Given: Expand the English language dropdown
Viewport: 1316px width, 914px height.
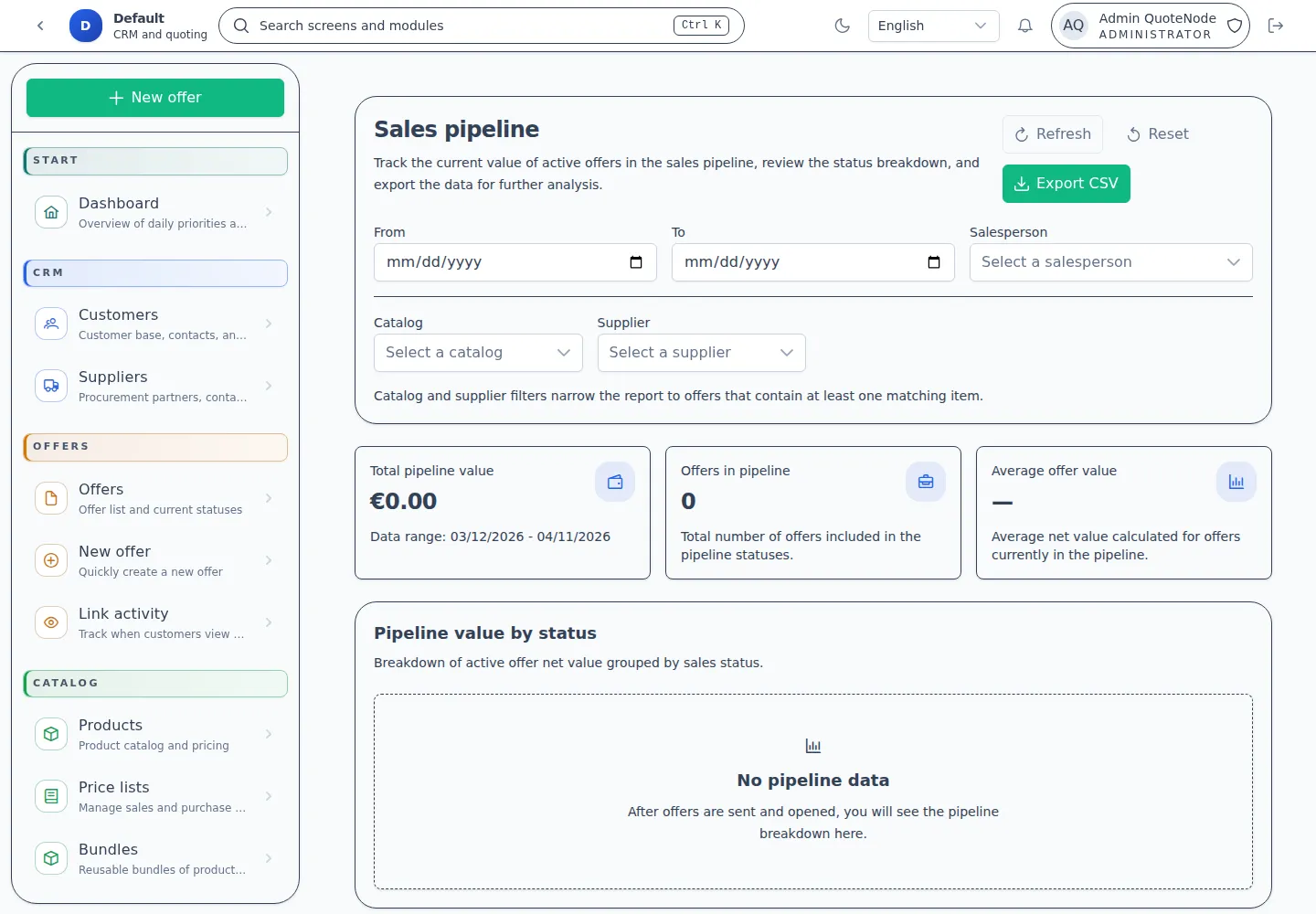Looking at the screenshot, I should pos(932,26).
